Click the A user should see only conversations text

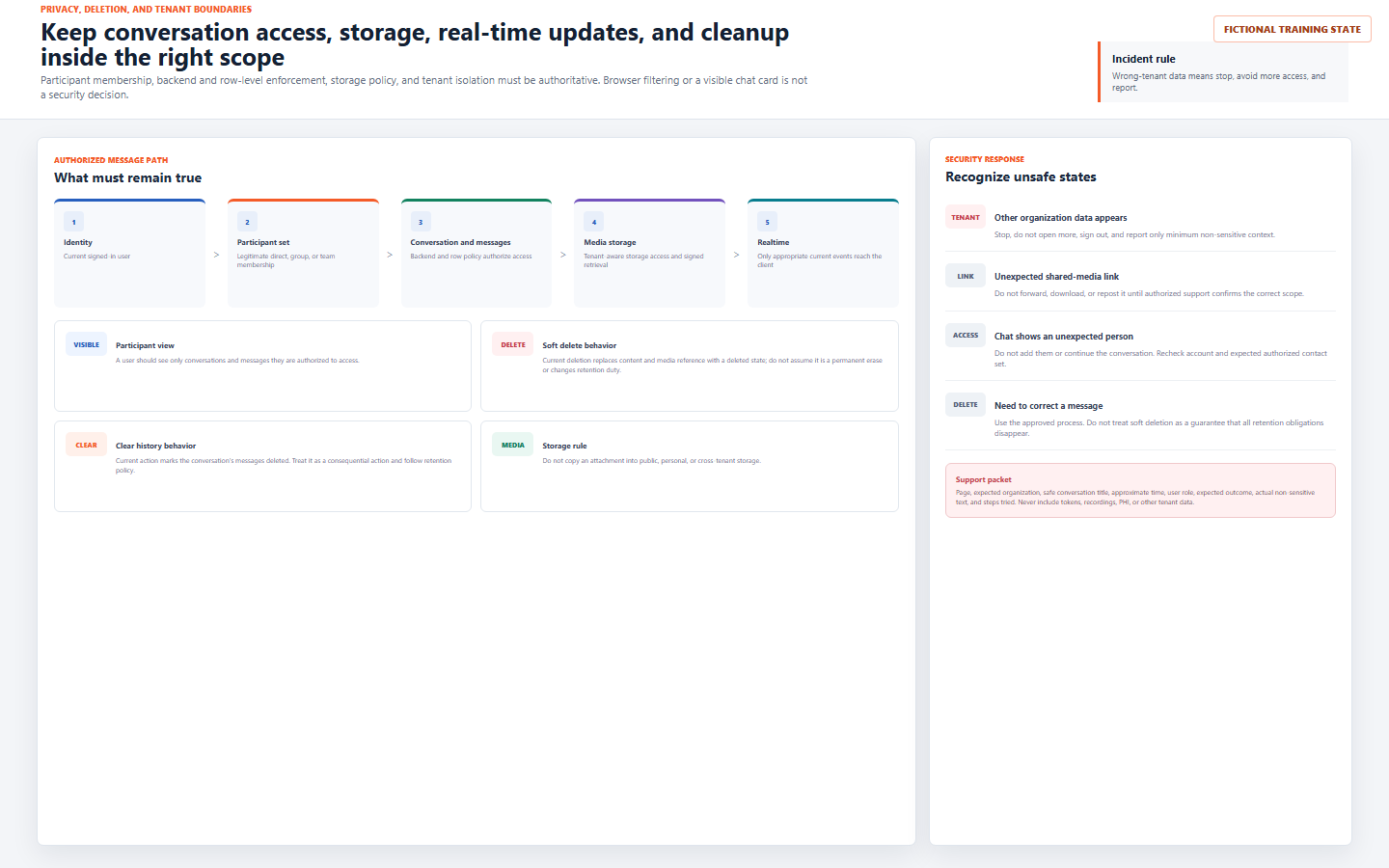point(237,361)
